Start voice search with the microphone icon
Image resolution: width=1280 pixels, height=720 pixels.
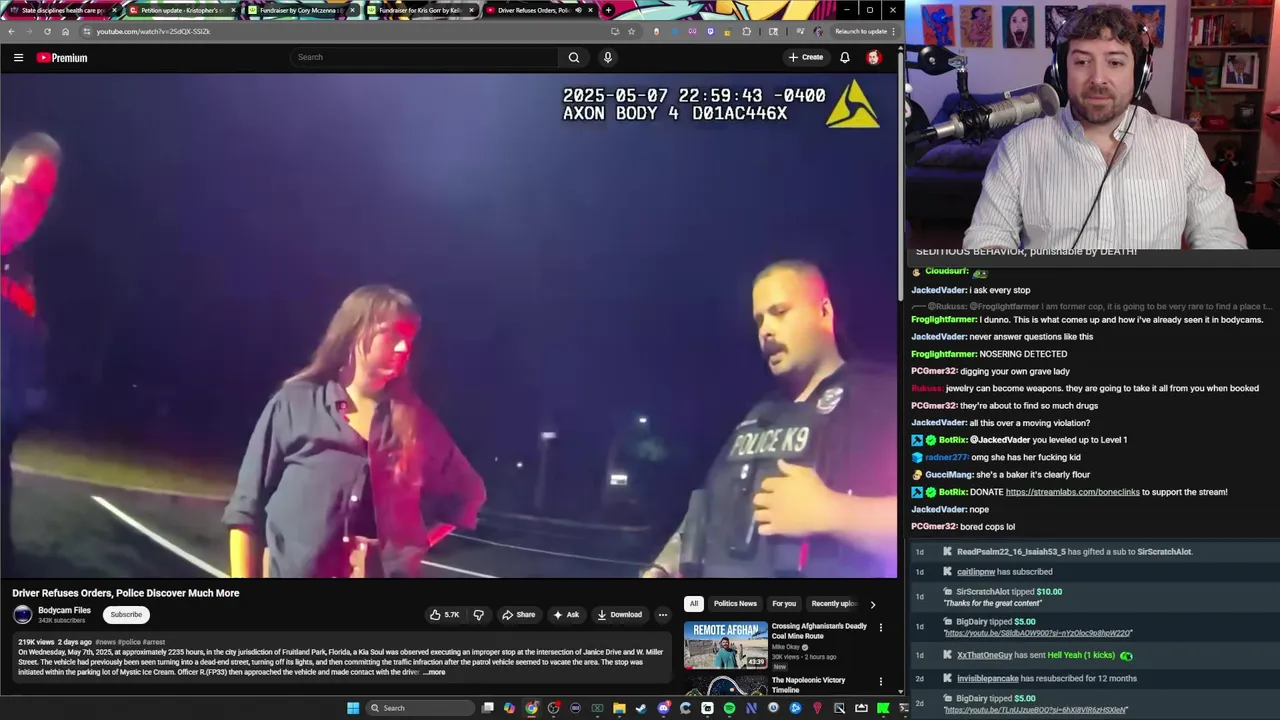(x=607, y=57)
